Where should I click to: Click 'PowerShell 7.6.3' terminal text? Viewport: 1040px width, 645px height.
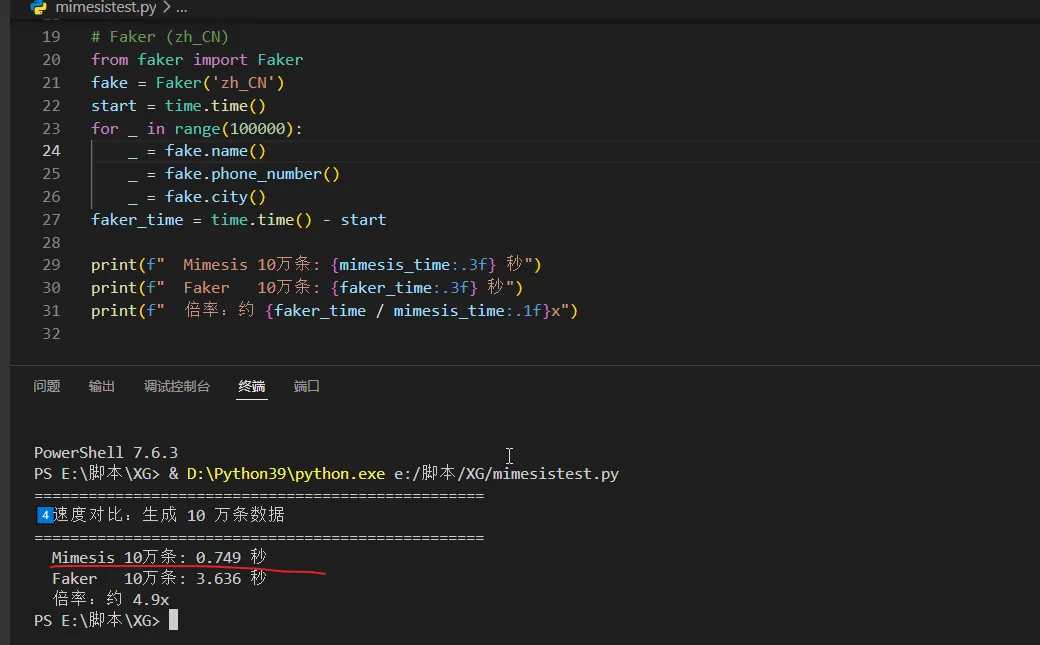tap(106, 453)
